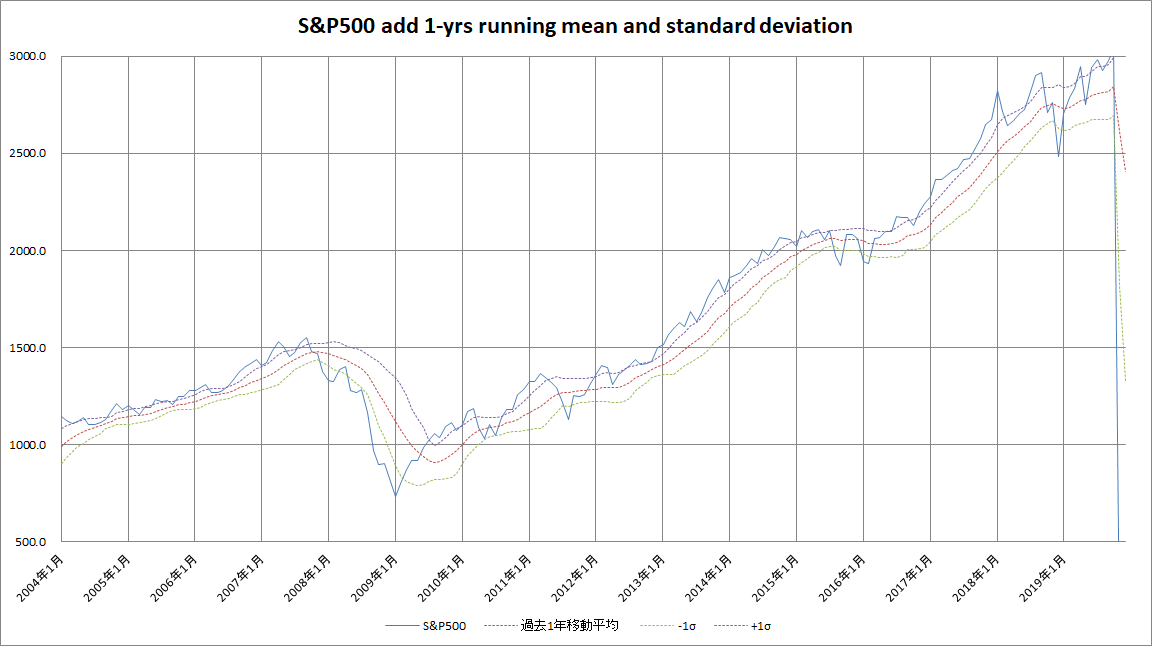Click the 2014年1月 x-axis label
Image resolution: width=1152 pixels, height=646 pixels.
[x=709, y=578]
